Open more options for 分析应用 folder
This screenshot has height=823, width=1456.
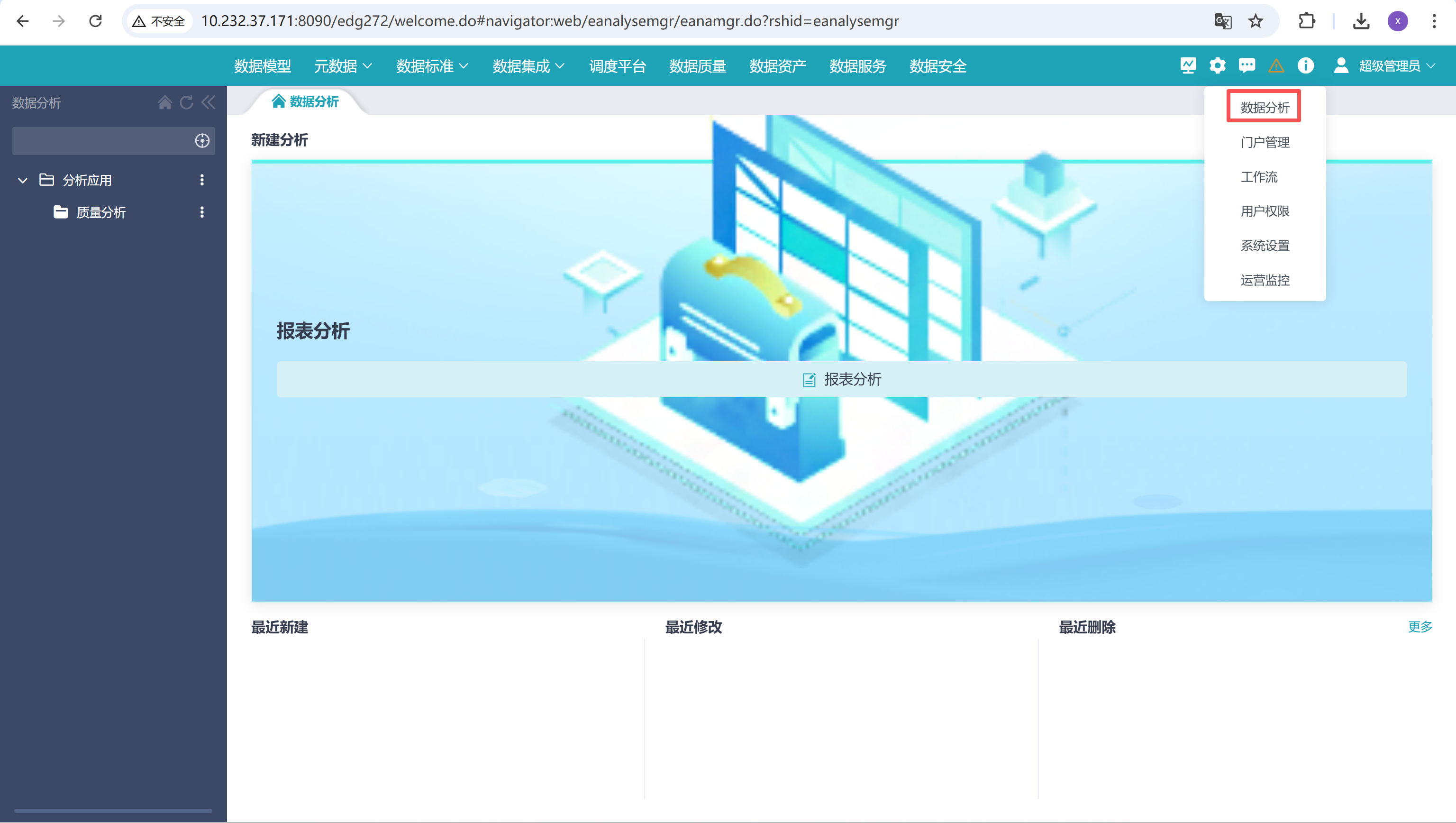pyautogui.click(x=202, y=180)
